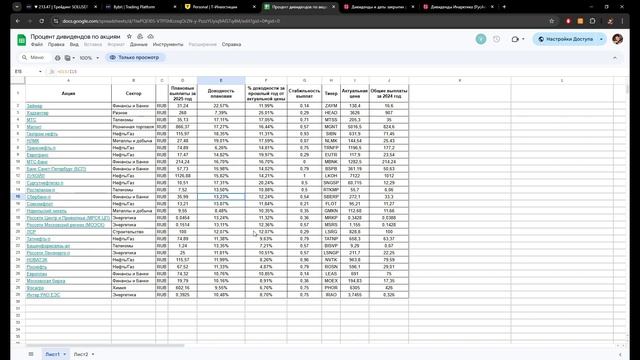Viewport: 640px width, 360px height.
Task: Open the arrow next to Настройки Доступа
Action: pyautogui.click(x=601, y=39)
